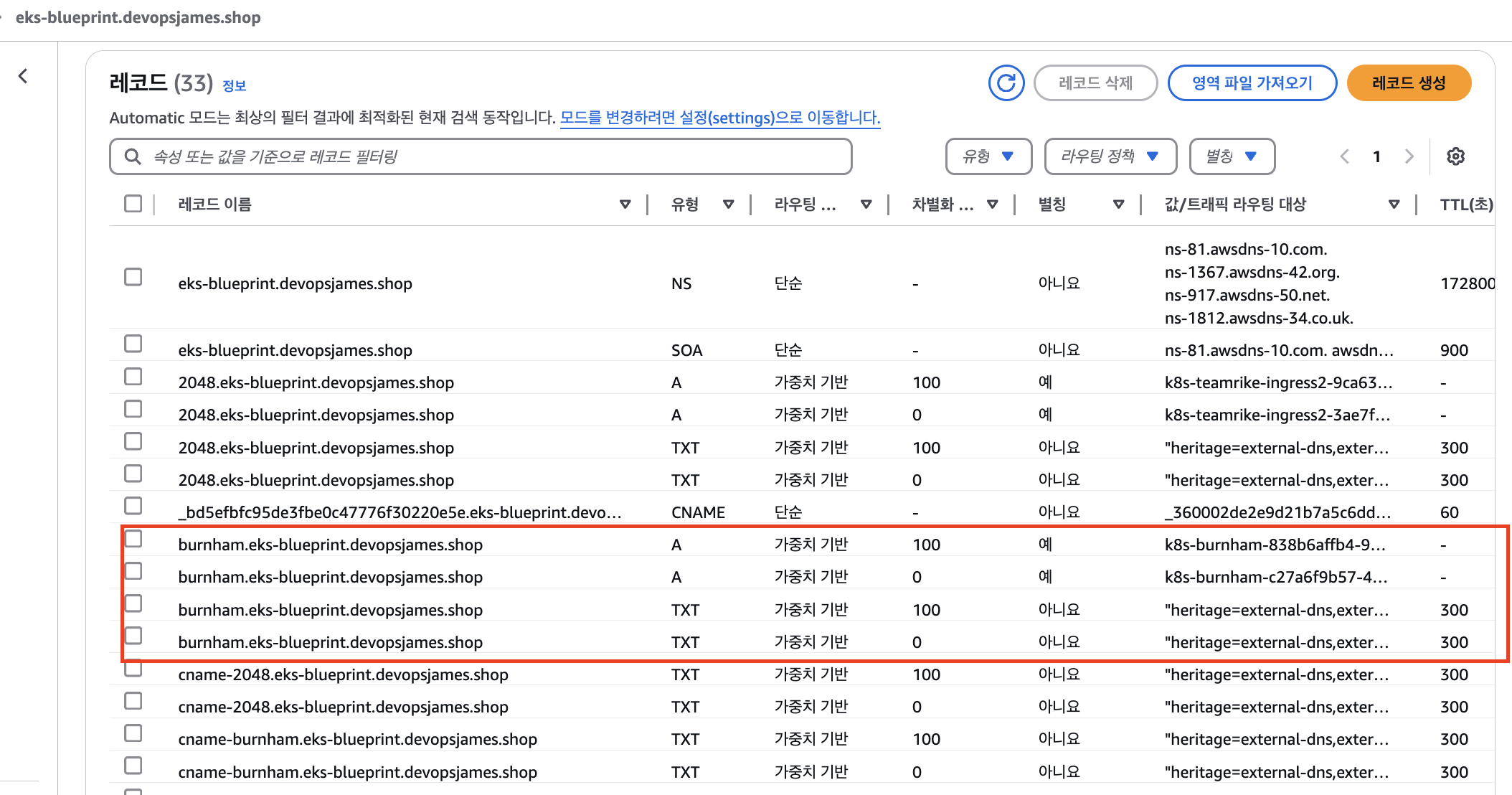Image resolution: width=1512 pixels, height=795 pixels.
Task: Sort by record name column arrow
Action: tap(625, 204)
